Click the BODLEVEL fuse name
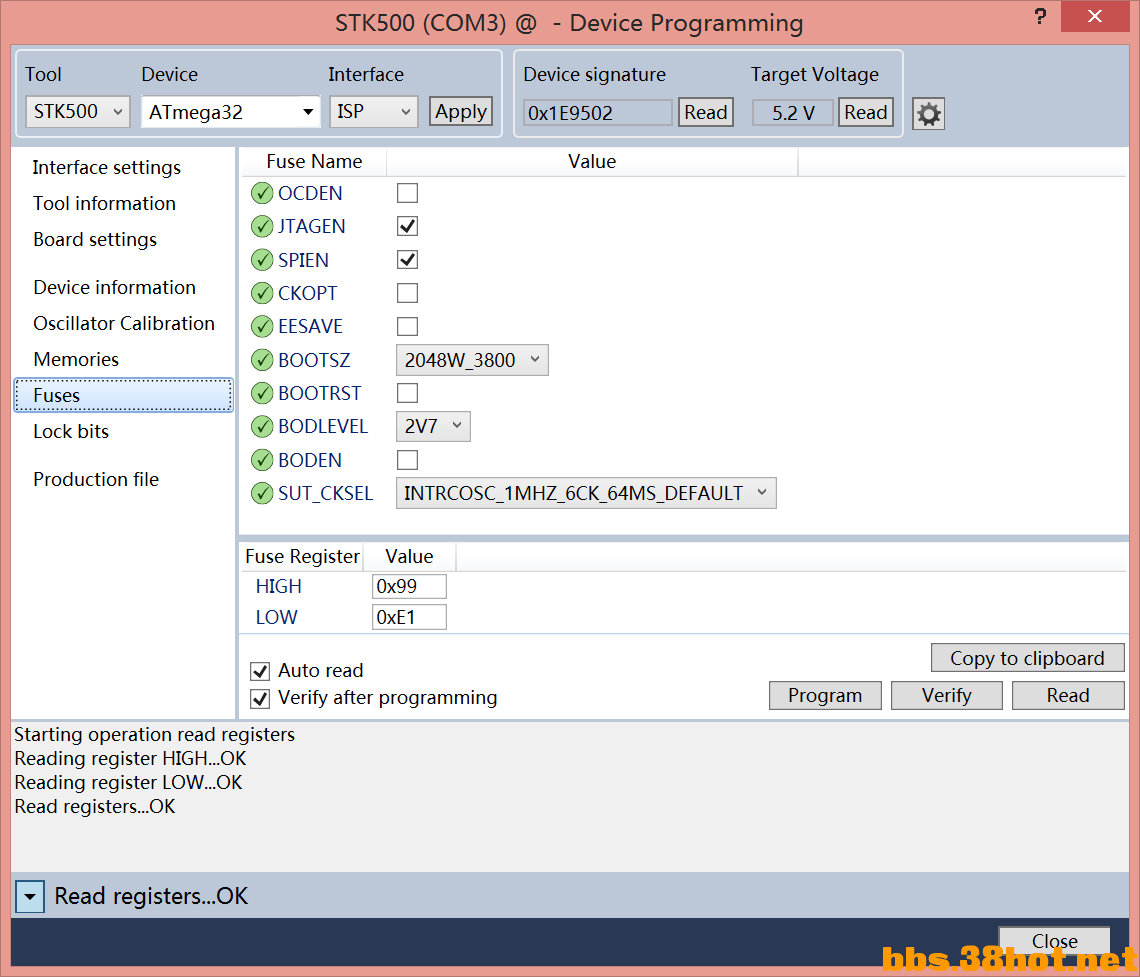Viewport: 1140px width, 977px height. [x=323, y=427]
